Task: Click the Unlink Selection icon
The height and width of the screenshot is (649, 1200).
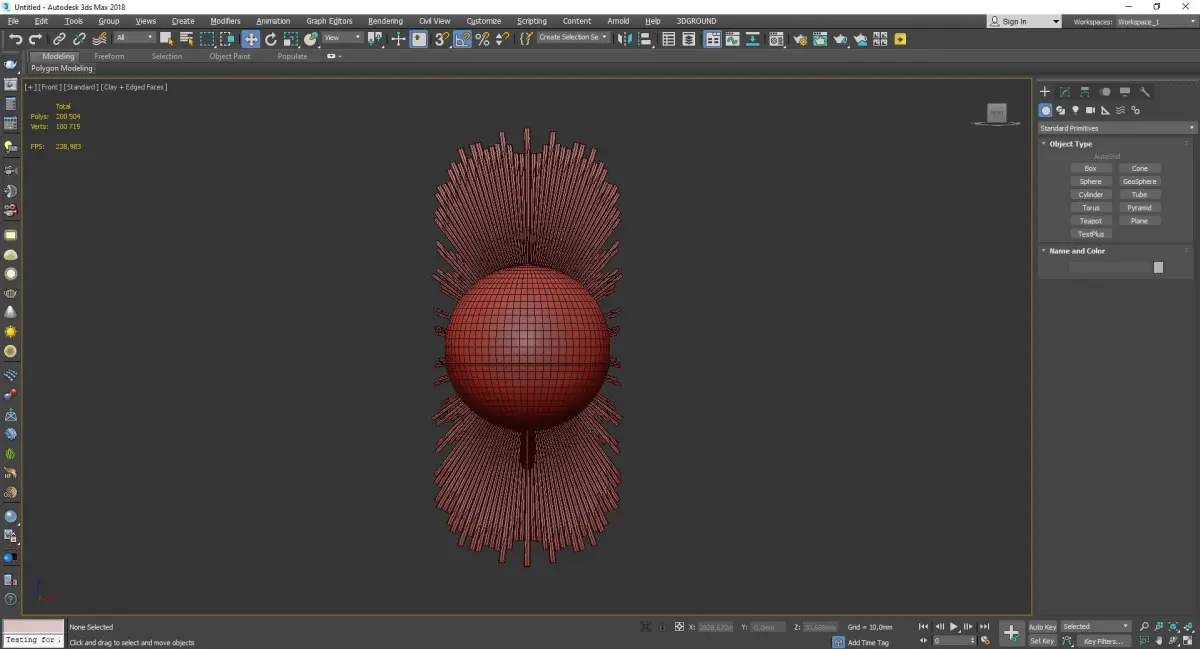Action: pos(79,39)
